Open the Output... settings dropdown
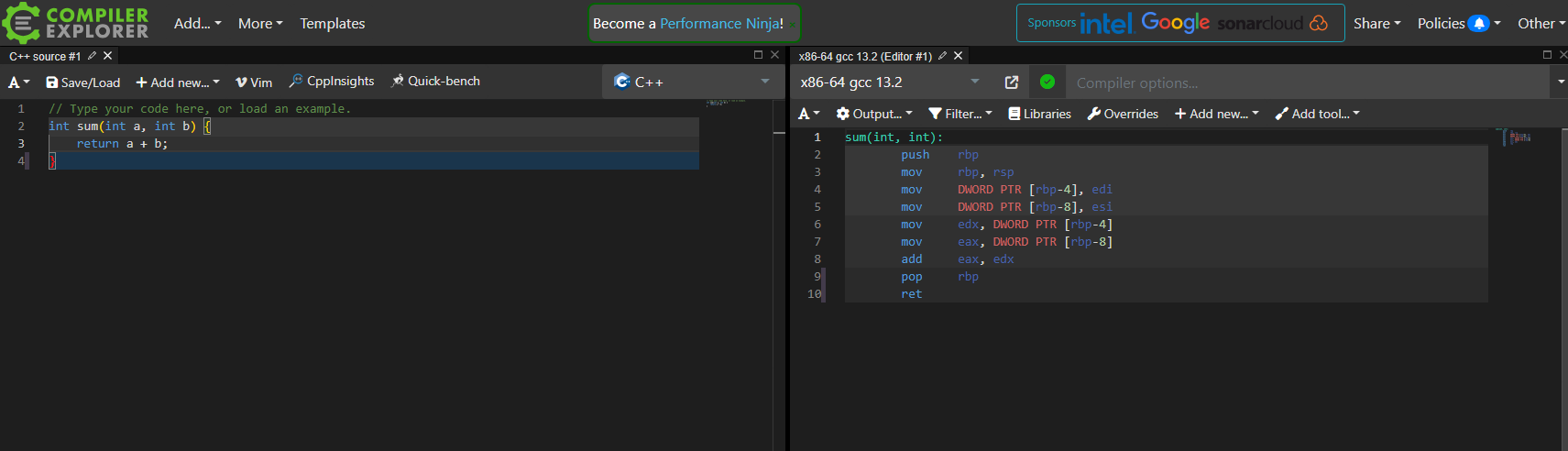The width and height of the screenshot is (1568, 451). point(874,114)
